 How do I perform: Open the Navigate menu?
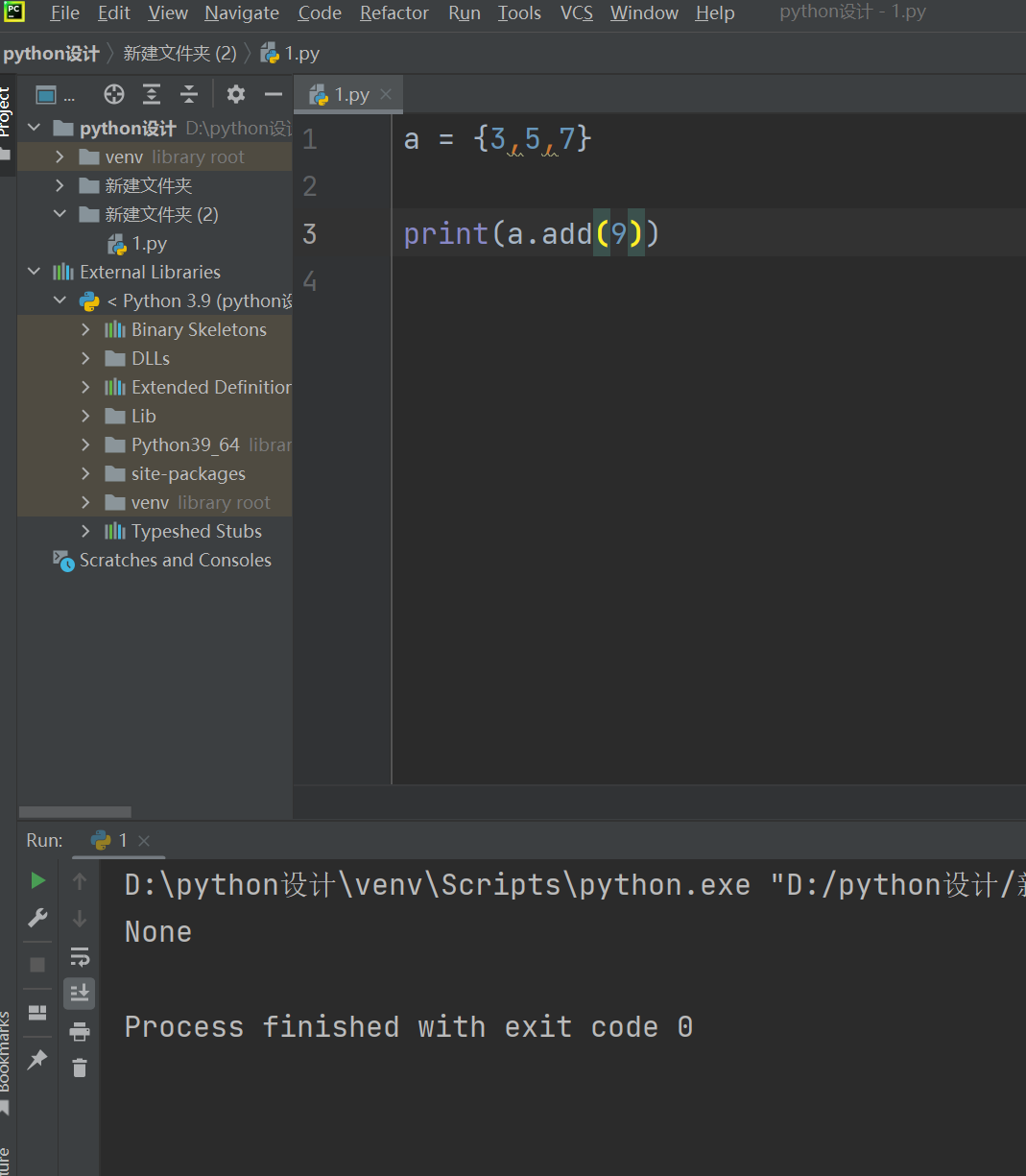point(242,13)
